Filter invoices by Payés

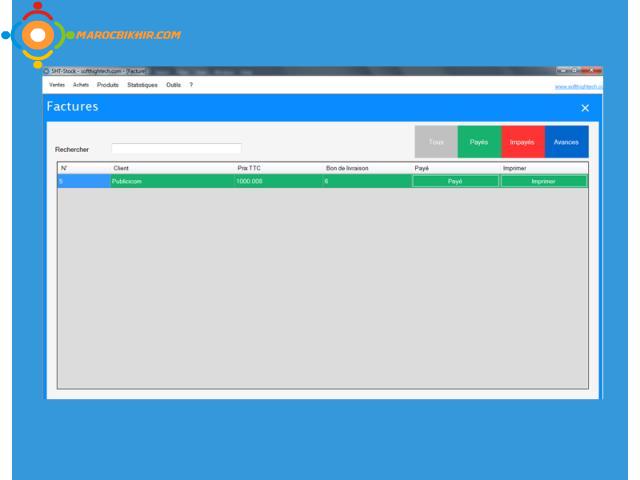pyautogui.click(x=479, y=142)
